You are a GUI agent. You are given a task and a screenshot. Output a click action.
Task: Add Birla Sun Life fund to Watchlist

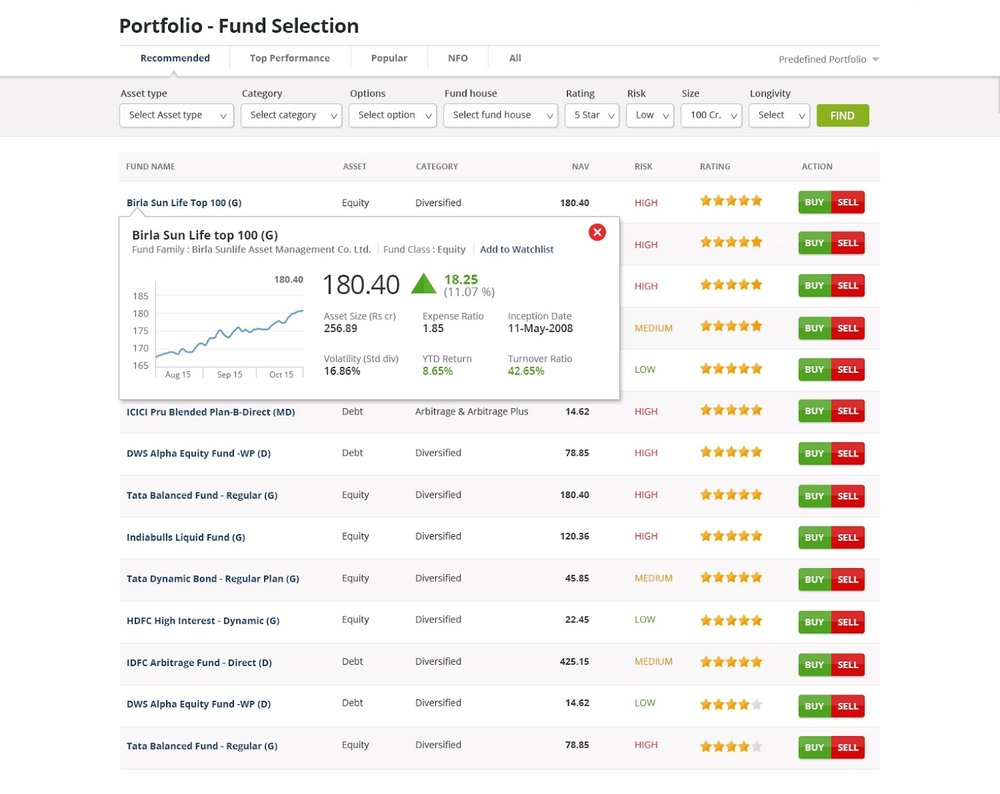[x=517, y=249]
